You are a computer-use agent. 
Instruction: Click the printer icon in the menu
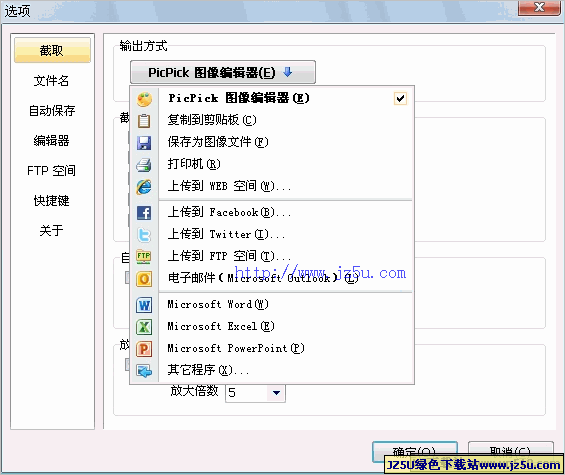[144, 165]
